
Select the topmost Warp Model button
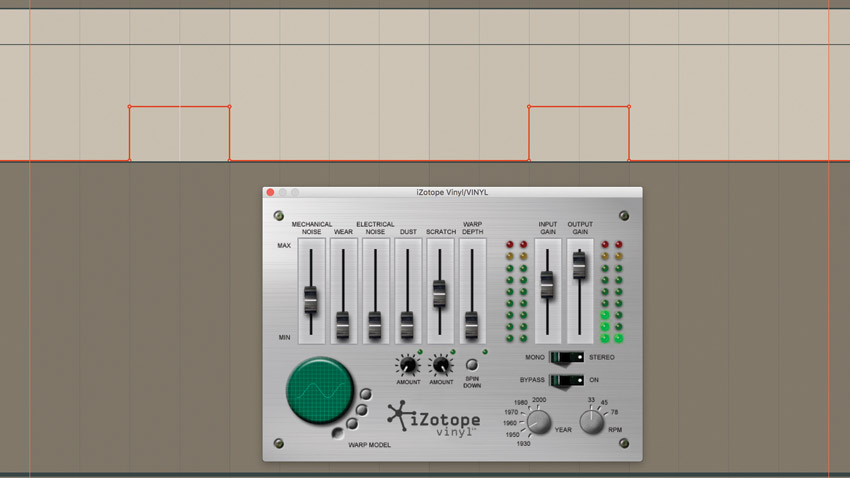366,394
